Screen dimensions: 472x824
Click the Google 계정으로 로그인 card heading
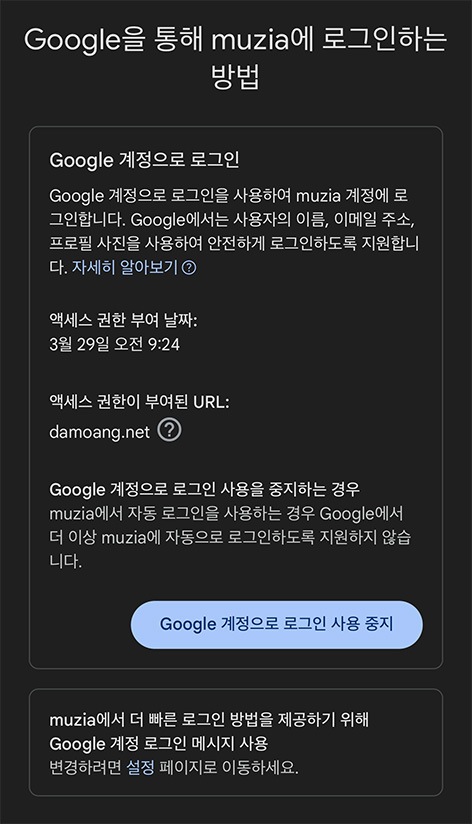click(x=144, y=160)
